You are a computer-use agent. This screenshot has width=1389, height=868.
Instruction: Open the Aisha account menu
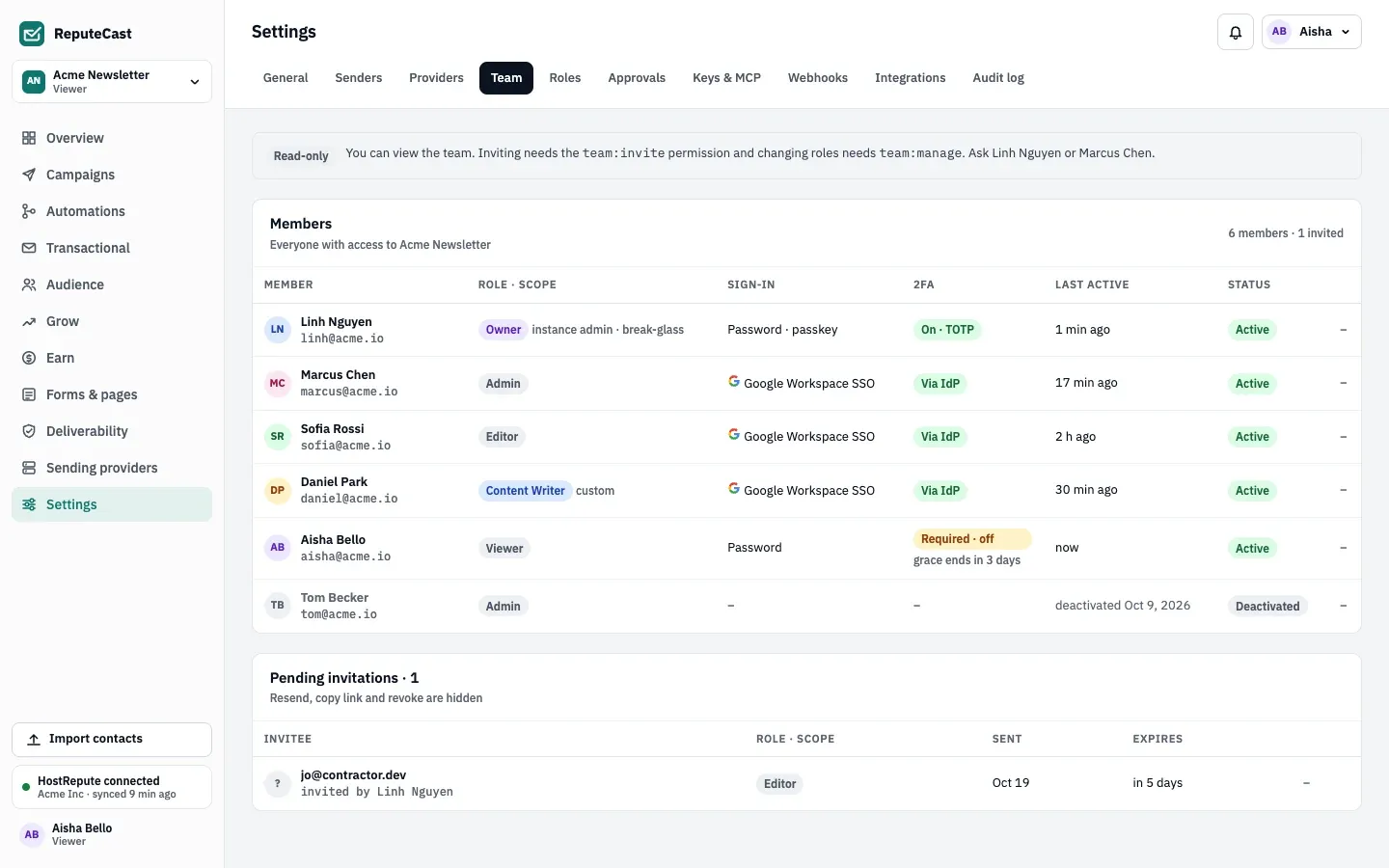pyautogui.click(x=1312, y=32)
